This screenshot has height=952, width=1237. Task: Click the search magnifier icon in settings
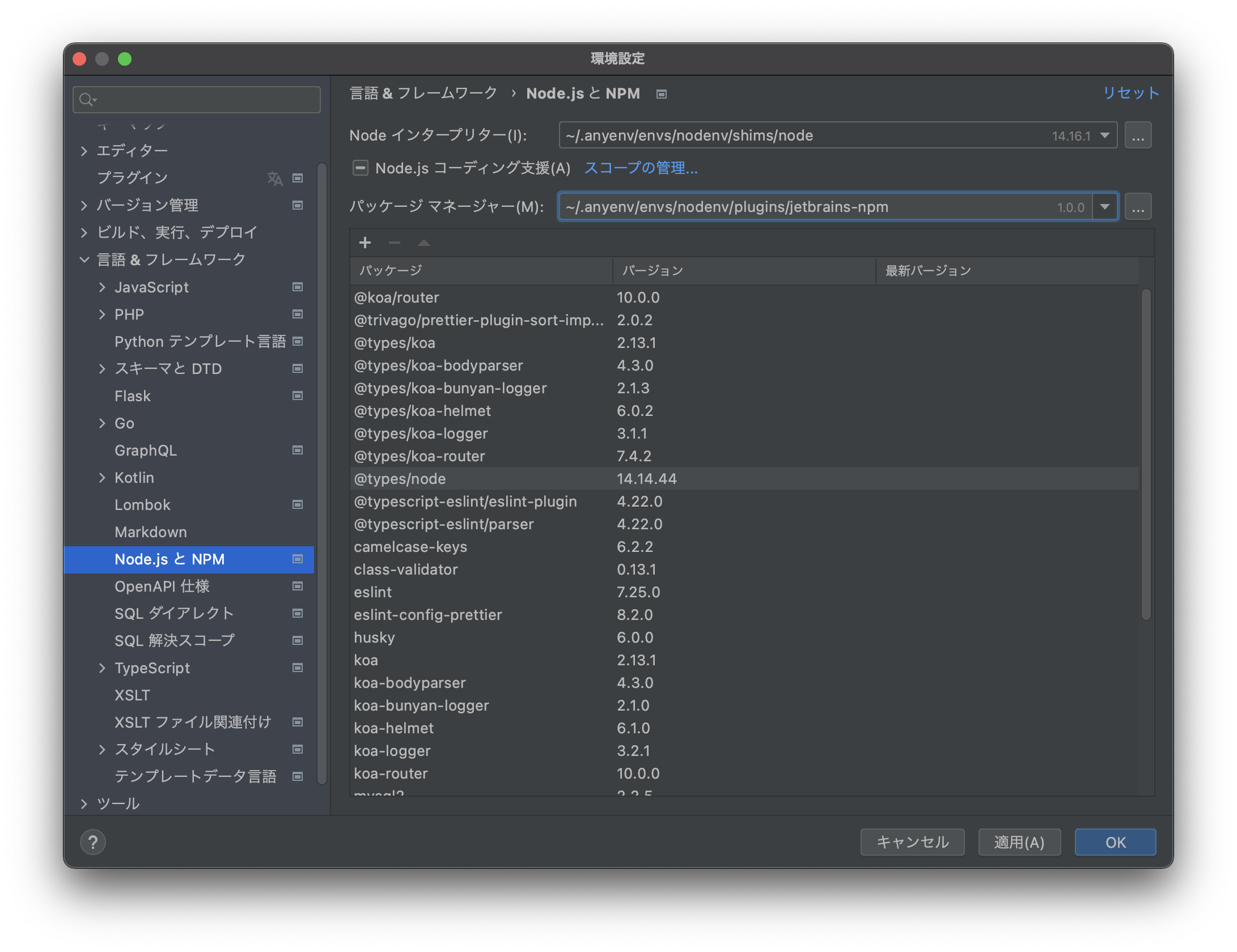(87, 100)
